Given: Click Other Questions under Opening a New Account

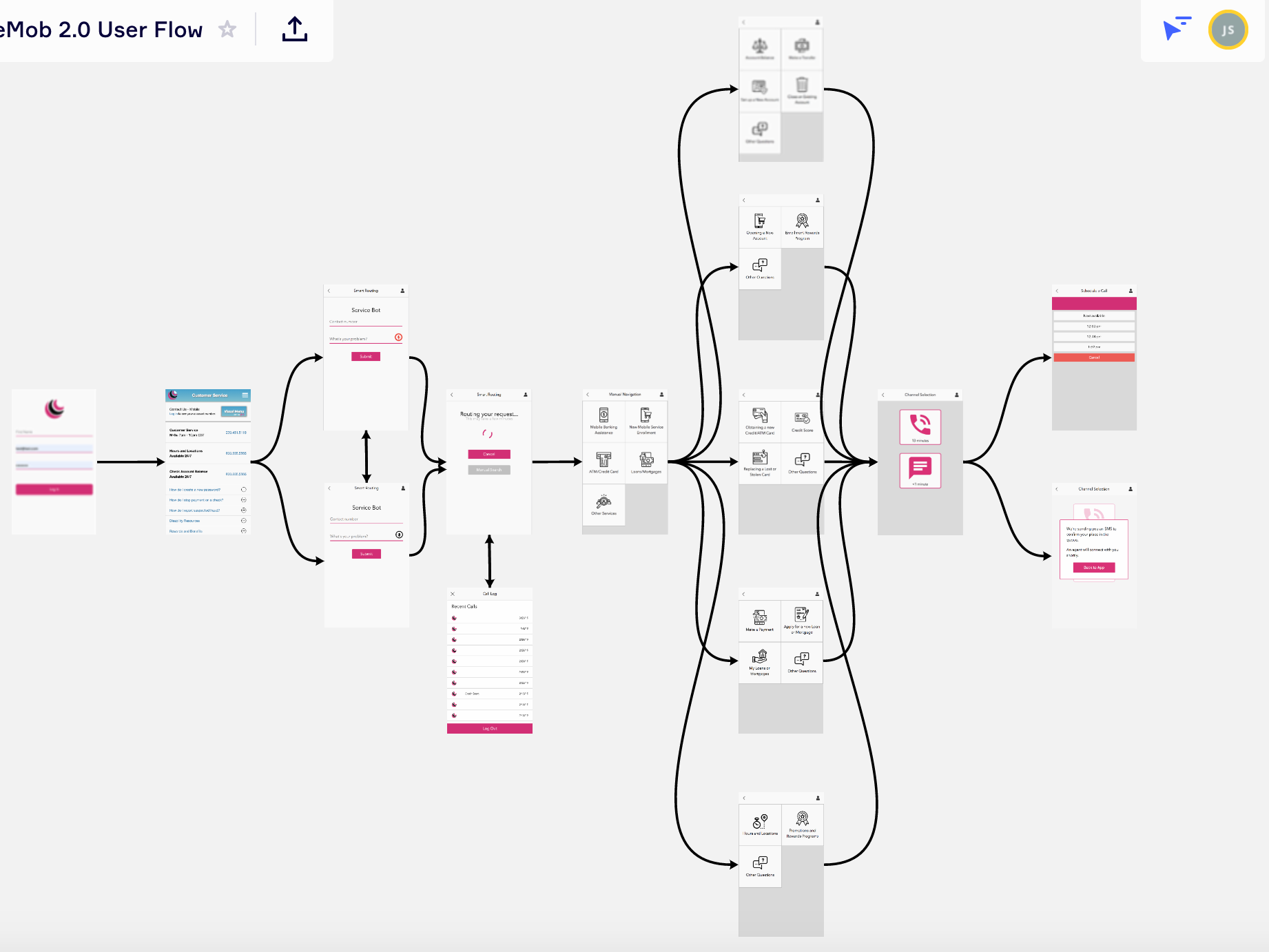Looking at the screenshot, I should click(760, 269).
